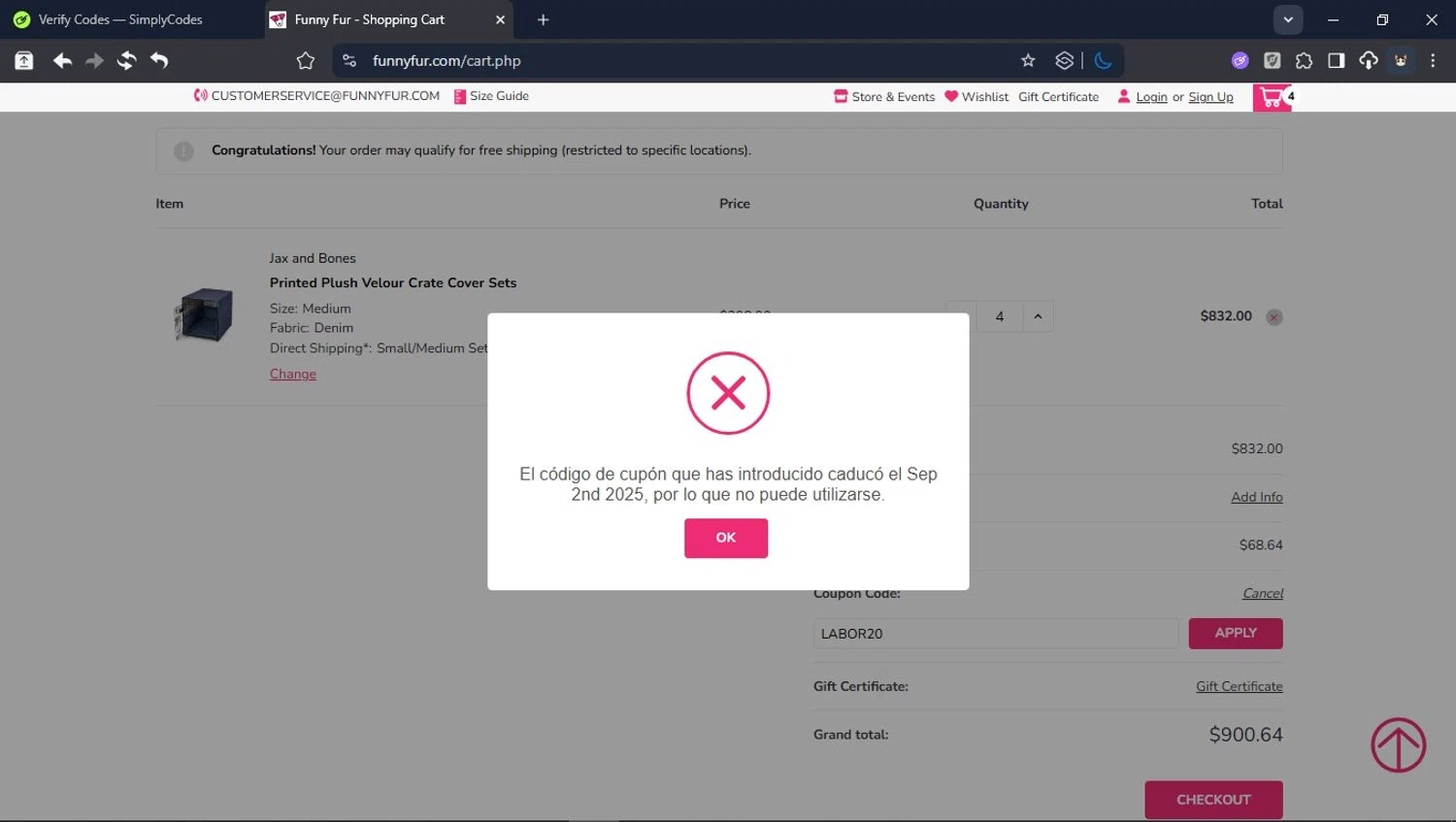Click the upload icon left of back arrow
The width and height of the screenshot is (1456, 822).
point(24,60)
